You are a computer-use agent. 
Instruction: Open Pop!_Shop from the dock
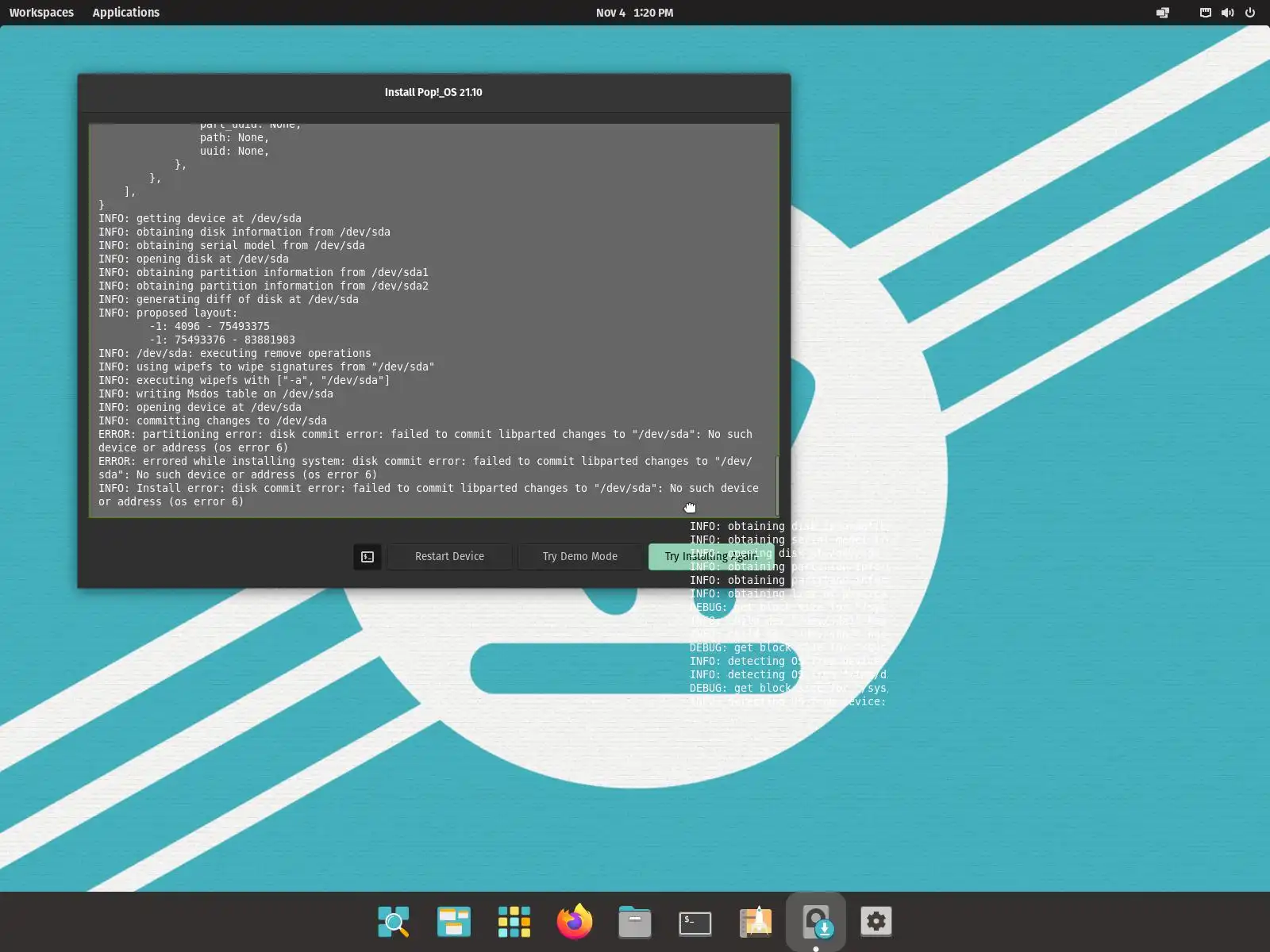(x=756, y=922)
